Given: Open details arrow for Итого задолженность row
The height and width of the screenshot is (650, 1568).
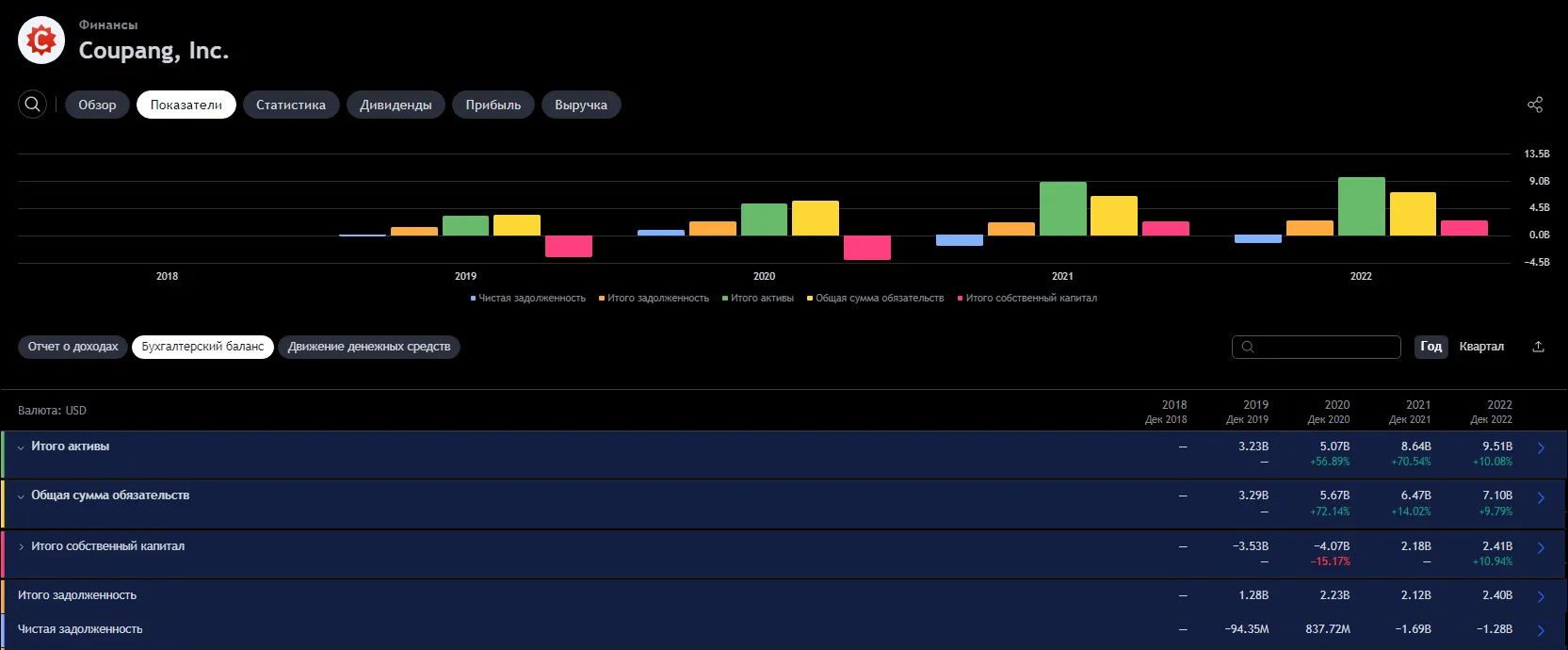Looking at the screenshot, I should pyautogui.click(x=1541, y=597).
